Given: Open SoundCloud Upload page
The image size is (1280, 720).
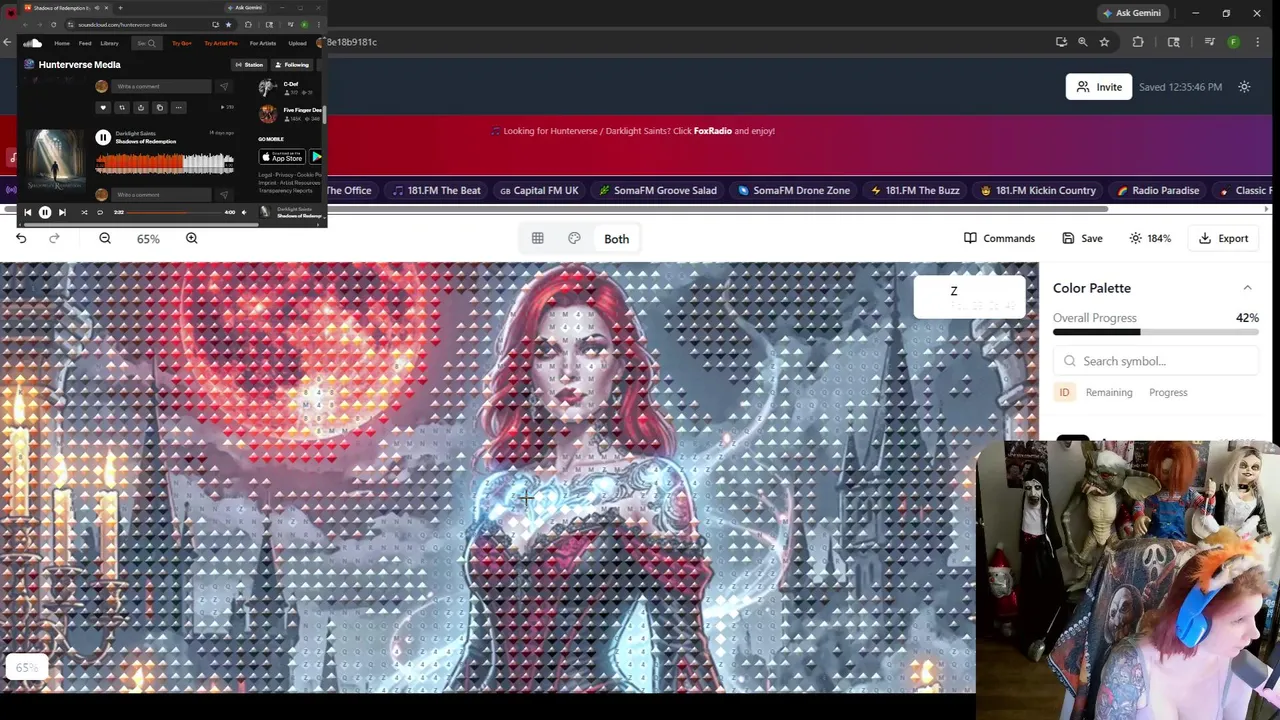Looking at the screenshot, I should click(x=297, y=43).
